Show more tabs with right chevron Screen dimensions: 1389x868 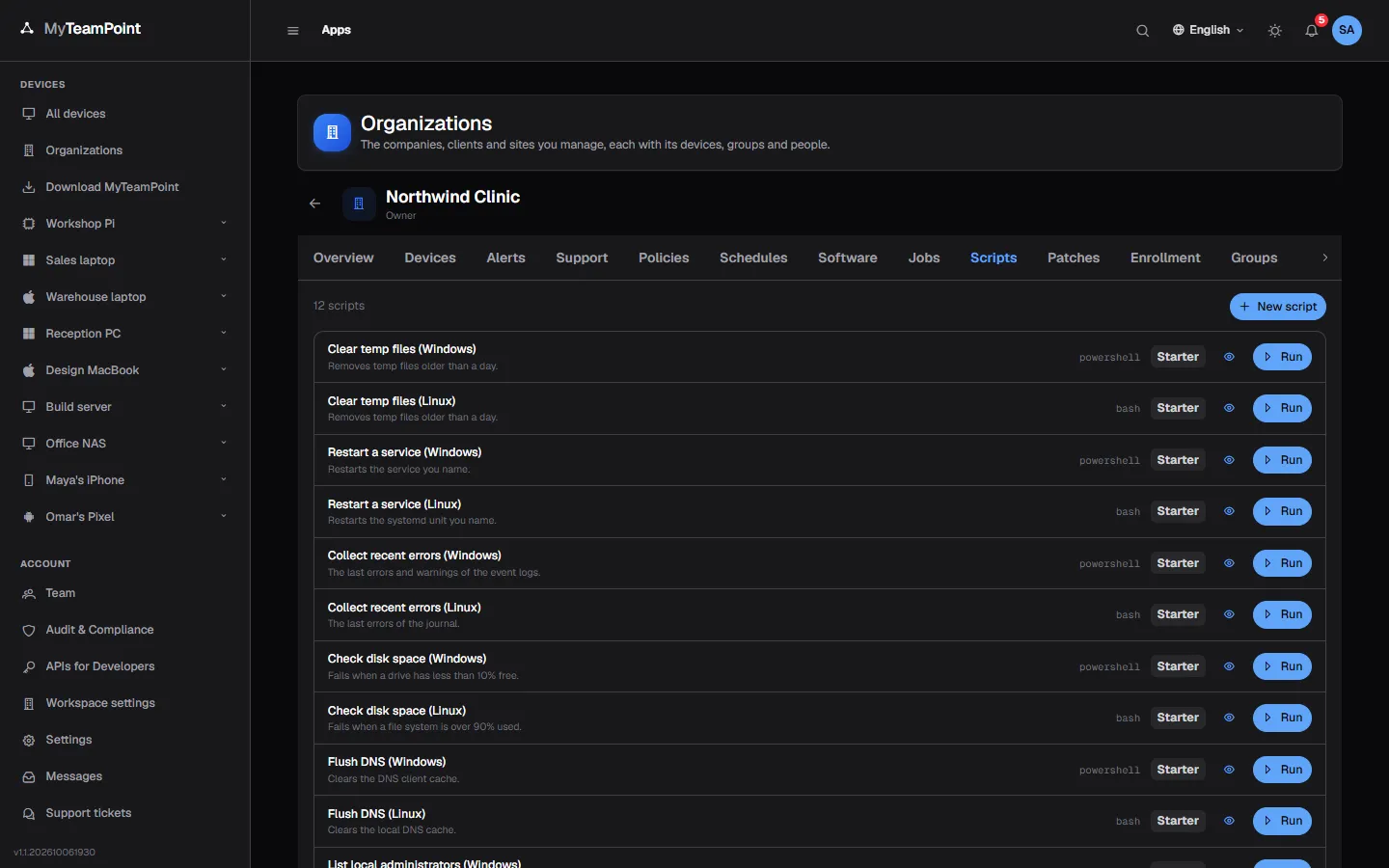point(1325,258)
